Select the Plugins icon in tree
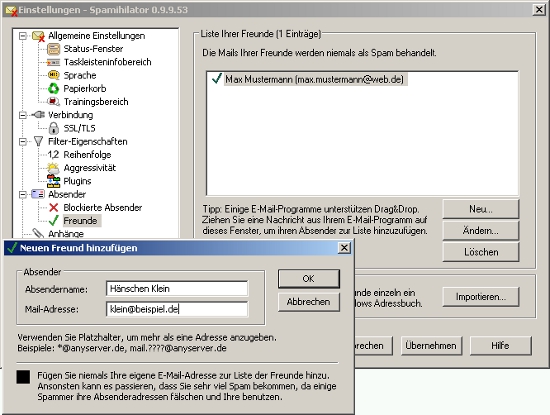Screen dimensions: 550x415 click(x=54, y=181)
